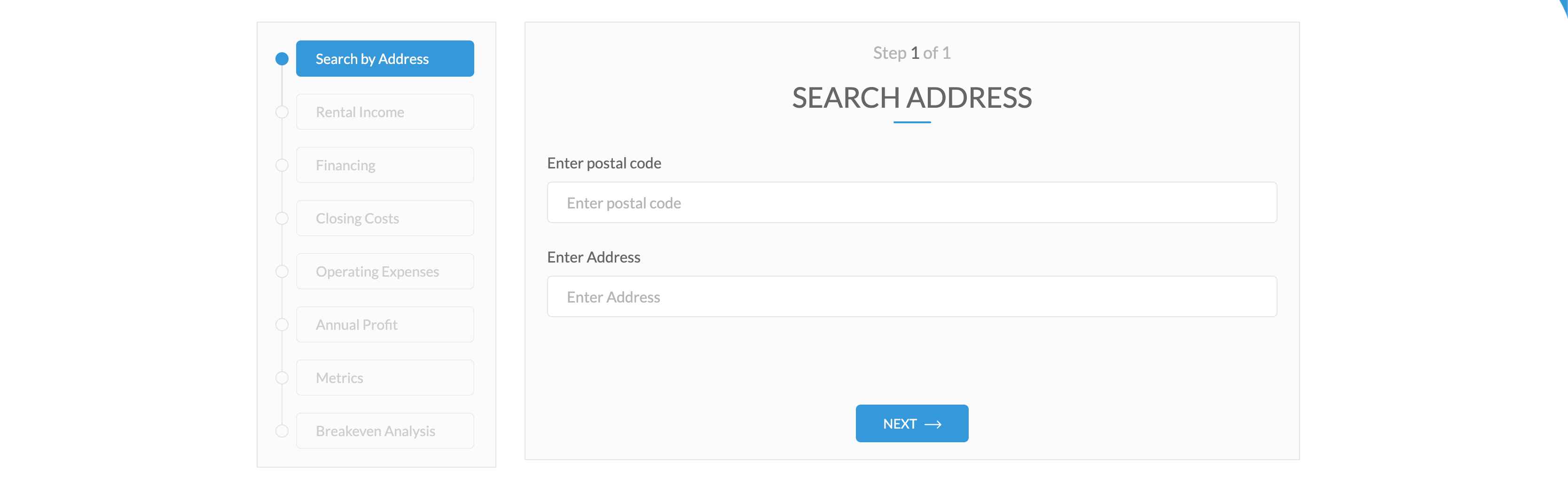Select the Breakeven Analysis step
The width and height of the screenshot is (1568, 494).
tap(384, 430)
